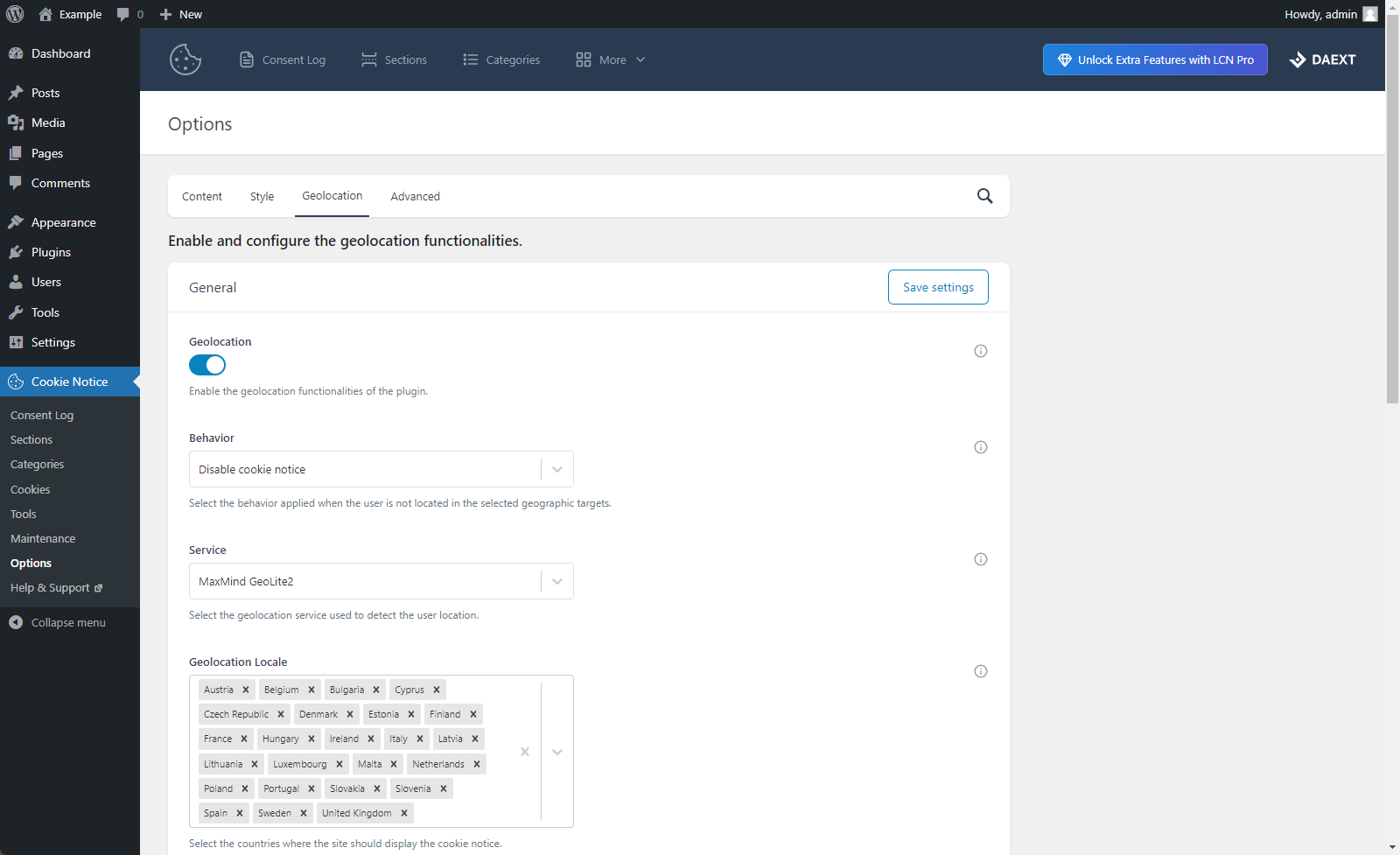1400x855 pixels.
Task: Open the Example site home icon
Action: 45,14
